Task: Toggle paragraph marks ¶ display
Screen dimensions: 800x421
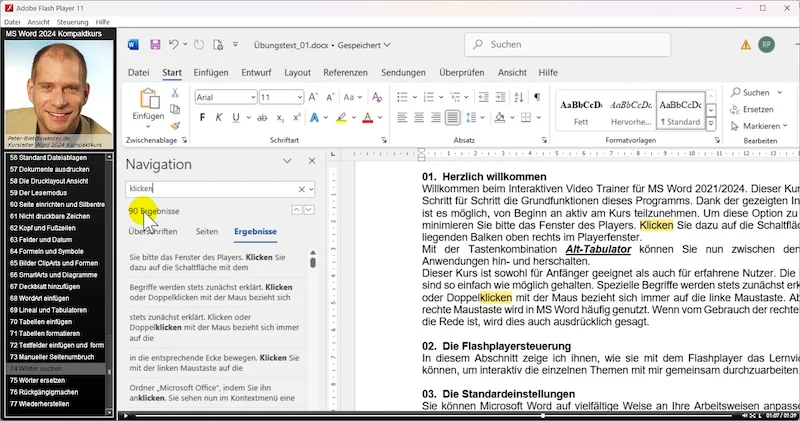Action: click(x=537, y=97)
